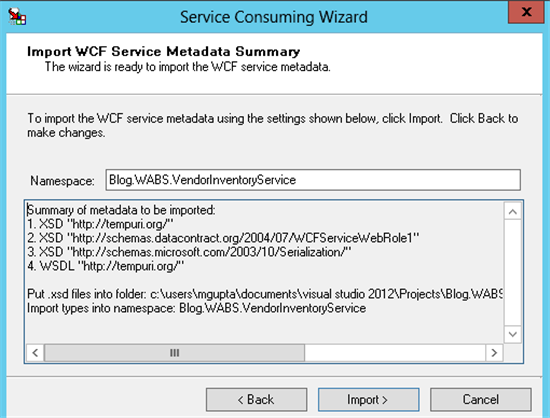The height and width of the screenshot is (418, 550).
Task: Click the summary's scroll left arrow
Action: point(35,352)
